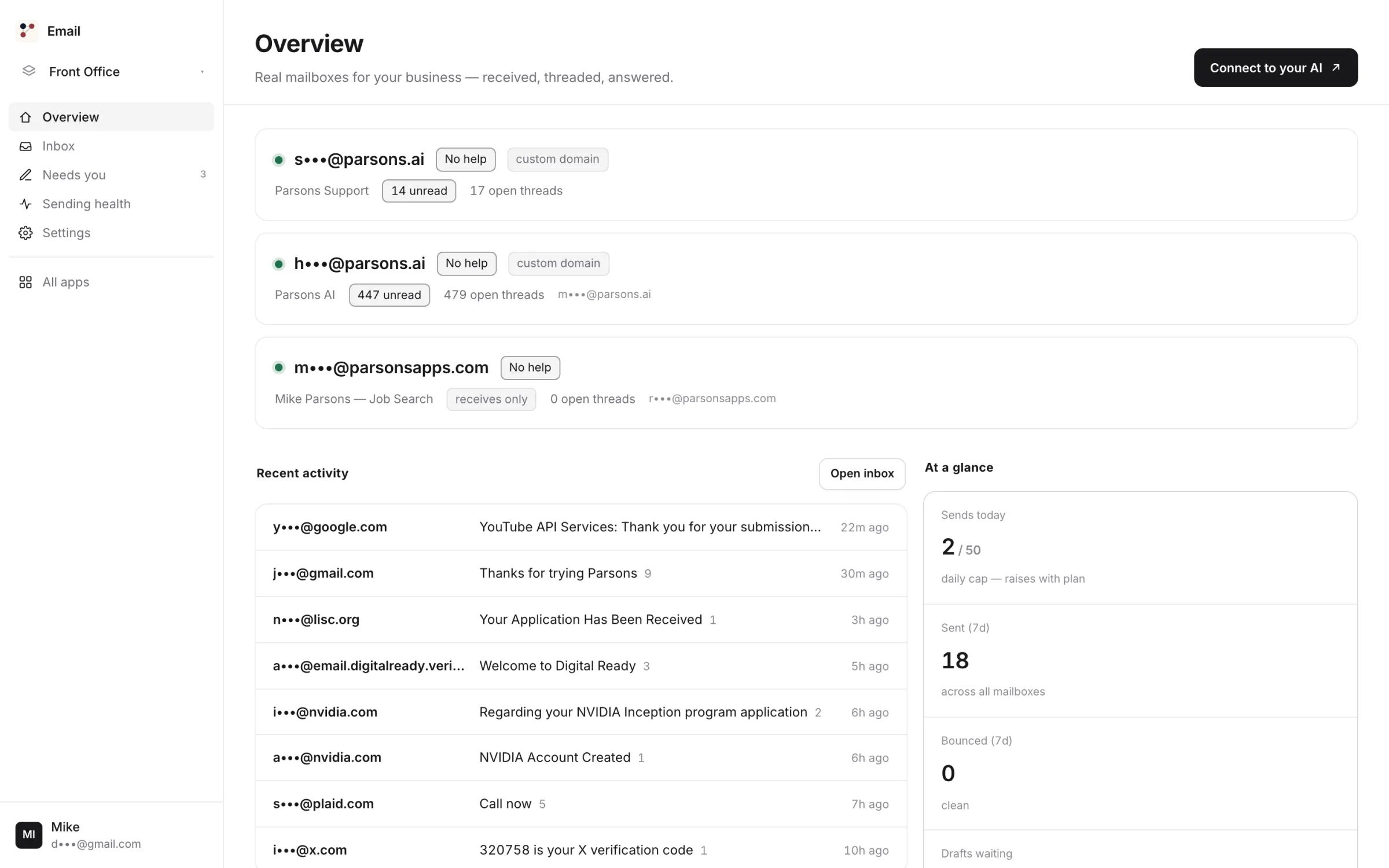Open Sending health page

(x=111, y=204)
